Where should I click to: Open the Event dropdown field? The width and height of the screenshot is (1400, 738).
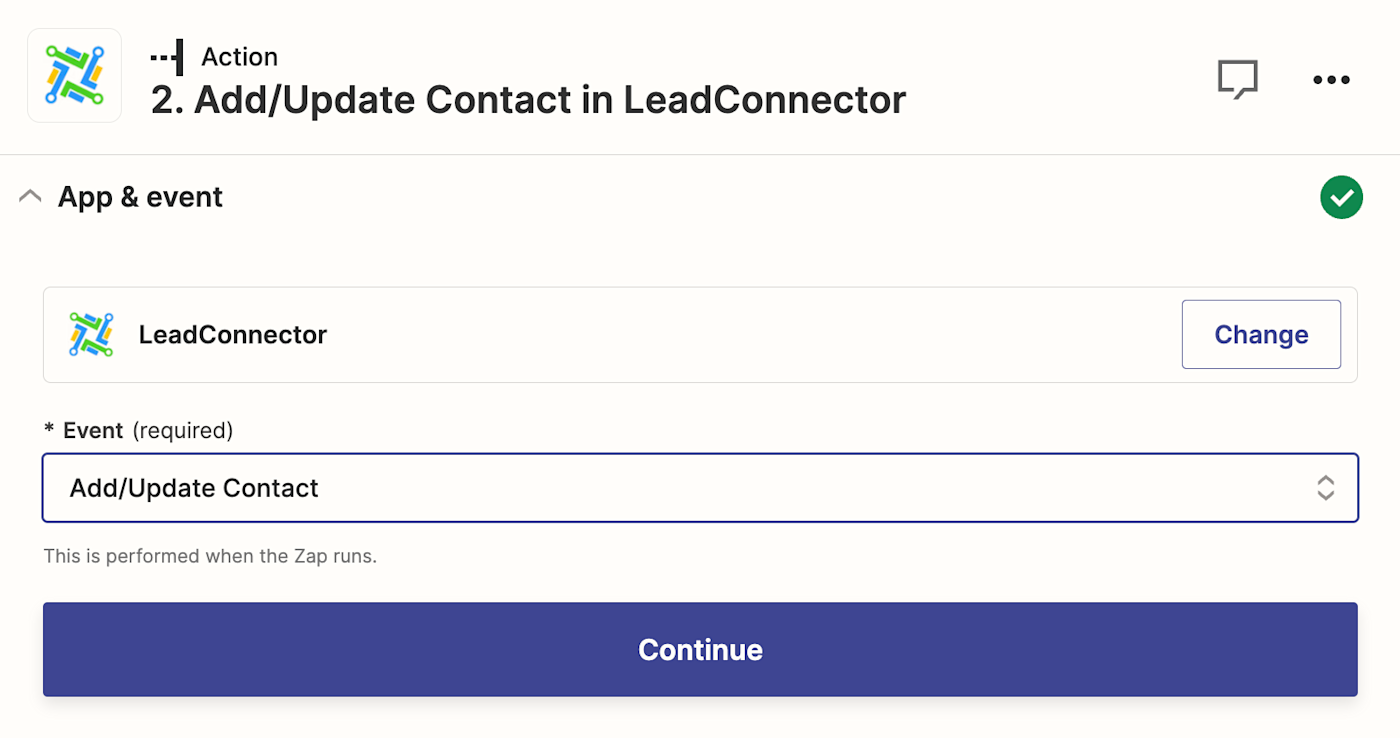point(680,488)
